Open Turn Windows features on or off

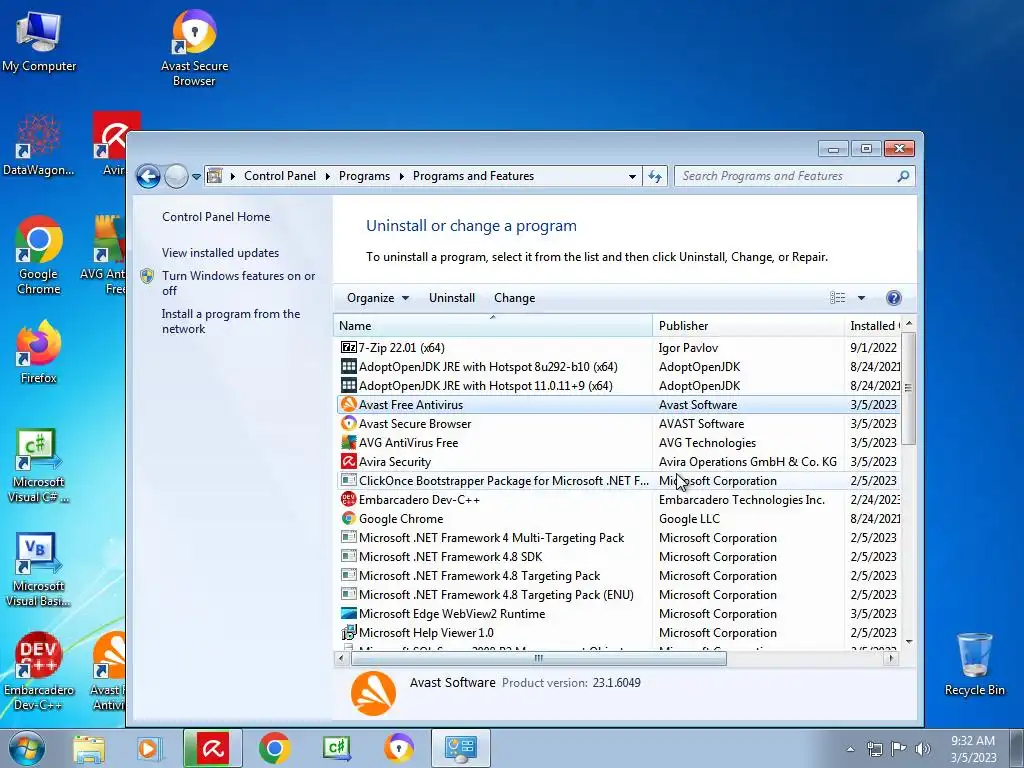coord(238,283)
